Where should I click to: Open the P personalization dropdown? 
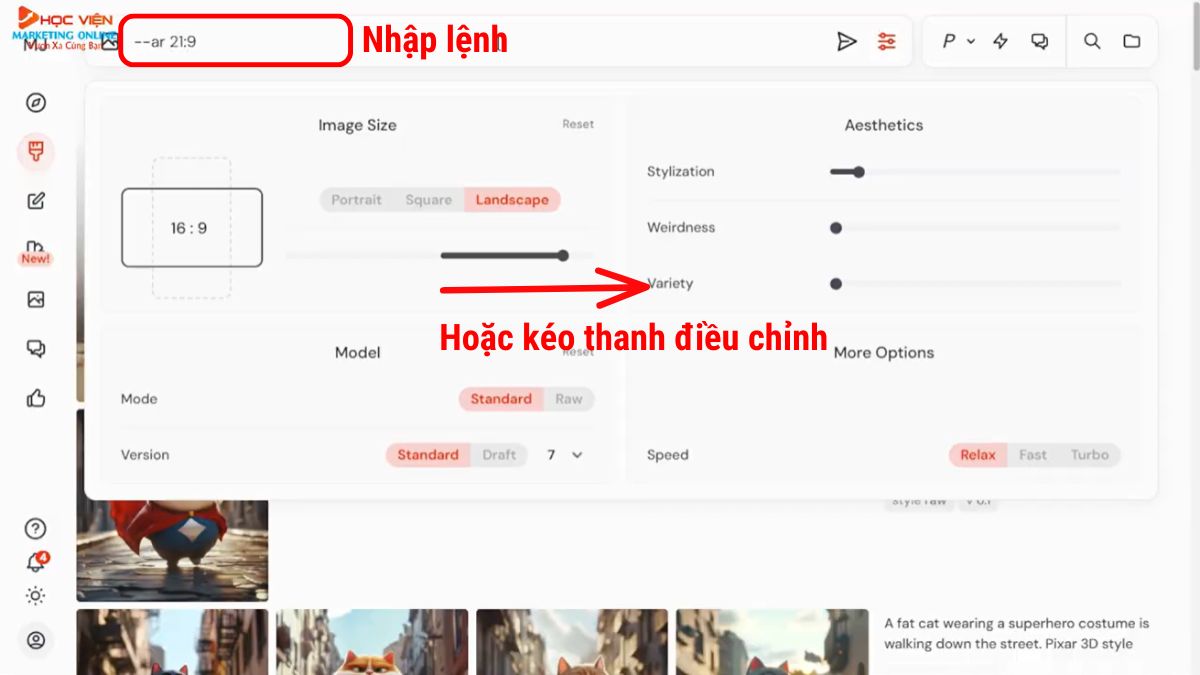(x=958, y=41)
